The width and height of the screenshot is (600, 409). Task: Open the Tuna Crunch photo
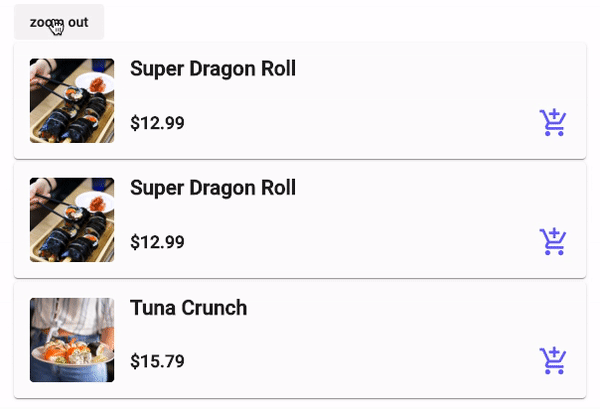point(72,339)
